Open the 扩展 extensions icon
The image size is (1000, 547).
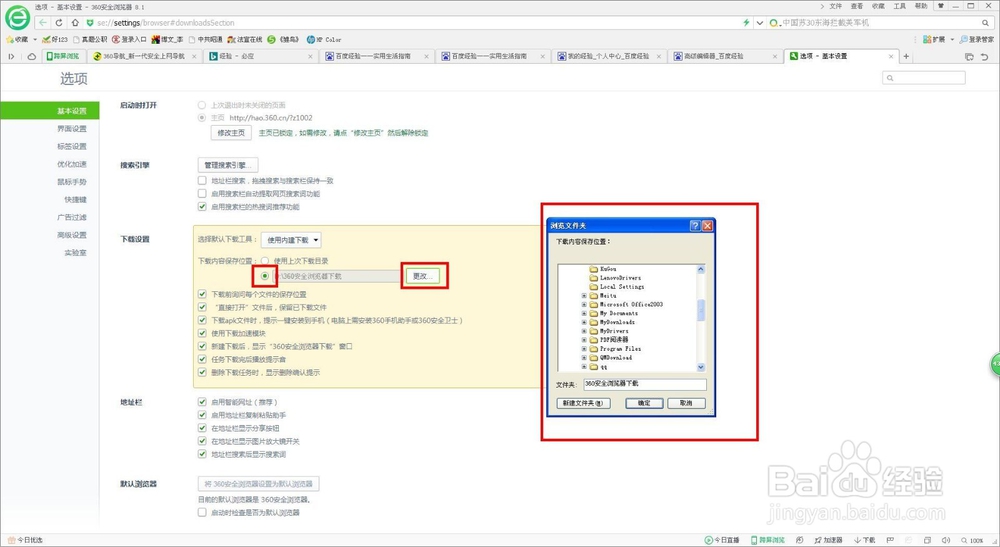click(x=927, y=40)
